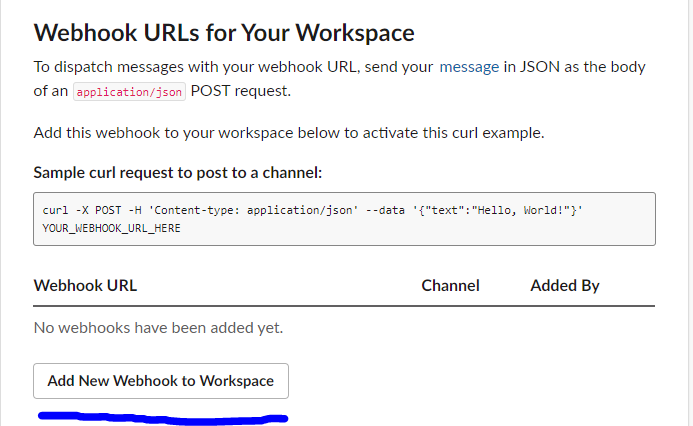Open the blue 'message' hyperlink
This screenshot has width=693, height=426.
pyautogui.click(x=469, y=67)
